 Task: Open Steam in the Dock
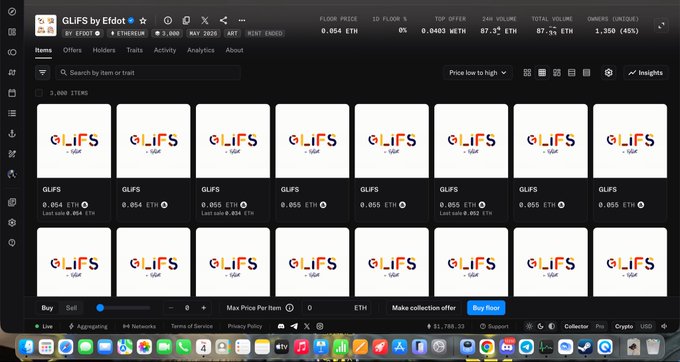585,347
